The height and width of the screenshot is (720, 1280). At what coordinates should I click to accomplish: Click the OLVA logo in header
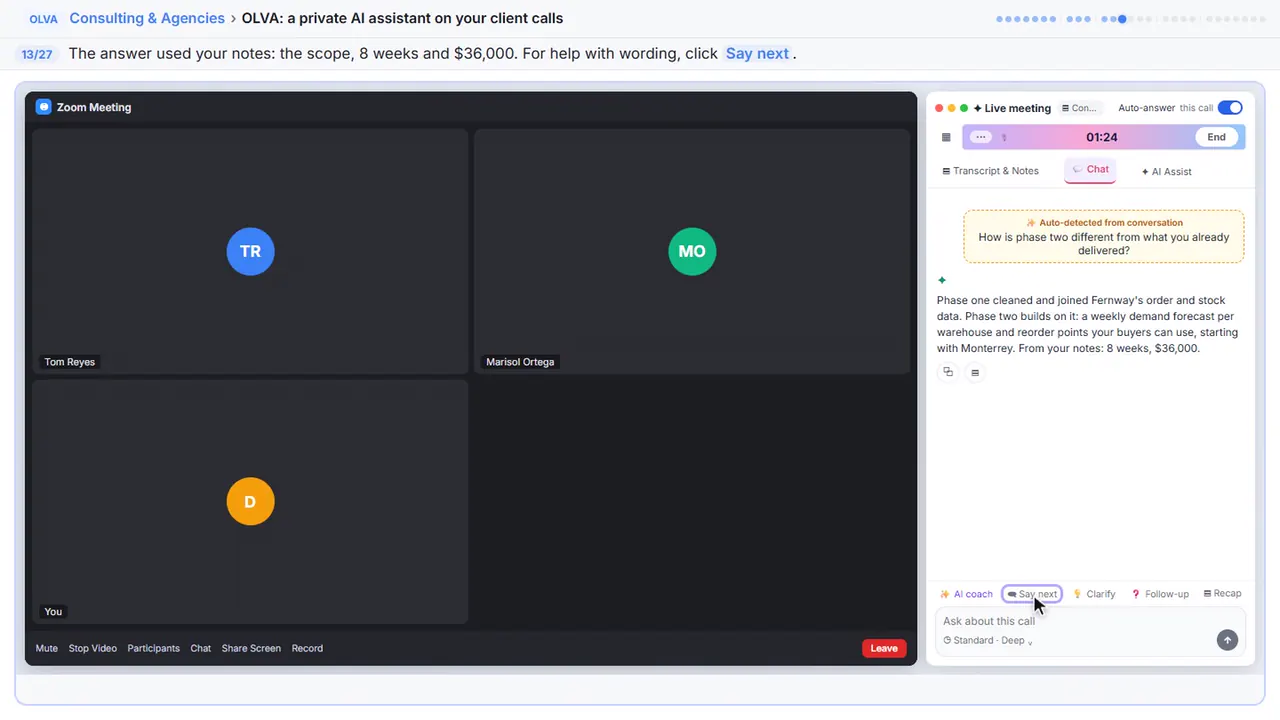click(x=43, y=19)
